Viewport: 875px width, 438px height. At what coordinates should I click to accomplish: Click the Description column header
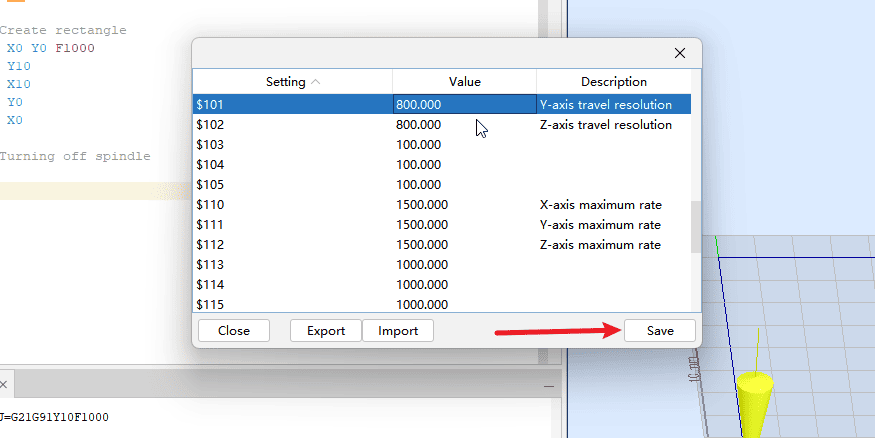click(x=613, y=81)
